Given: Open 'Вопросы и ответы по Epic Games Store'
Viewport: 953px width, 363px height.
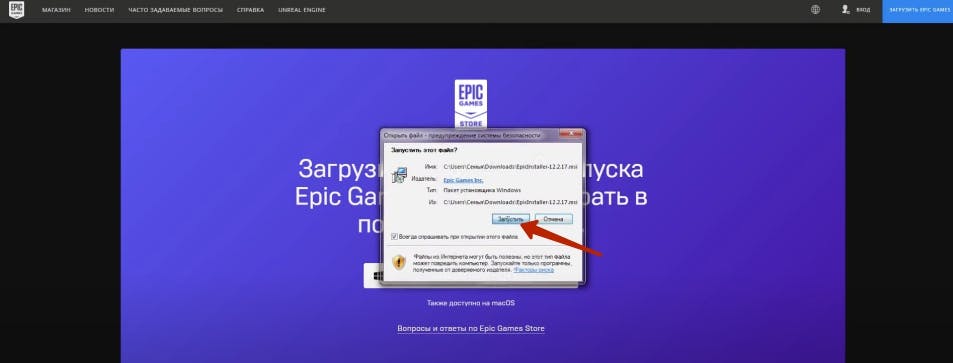Looking at the screenshot, I should point(471,328).
